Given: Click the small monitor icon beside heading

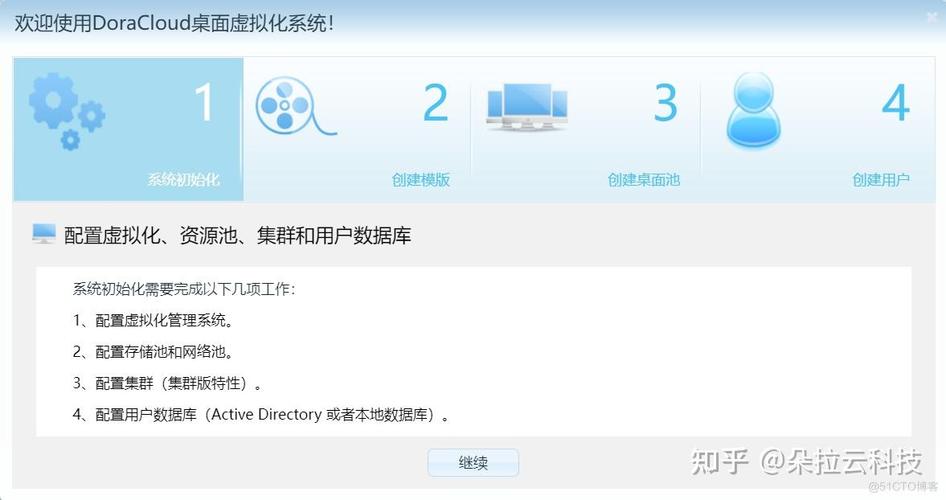Looking at the screenshot, I should (x=43, y=234).
